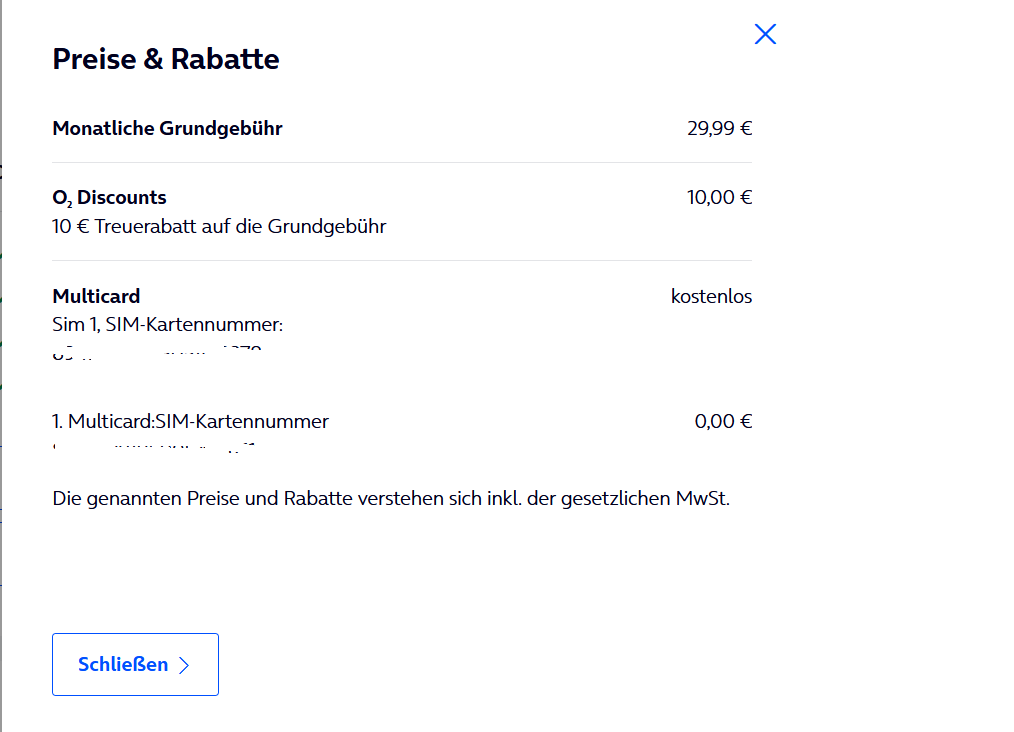The height and width of the screenshot is (732, 1014).
Task: Select the Preise & Rabatte heading
Action: (x=166, y=59)
